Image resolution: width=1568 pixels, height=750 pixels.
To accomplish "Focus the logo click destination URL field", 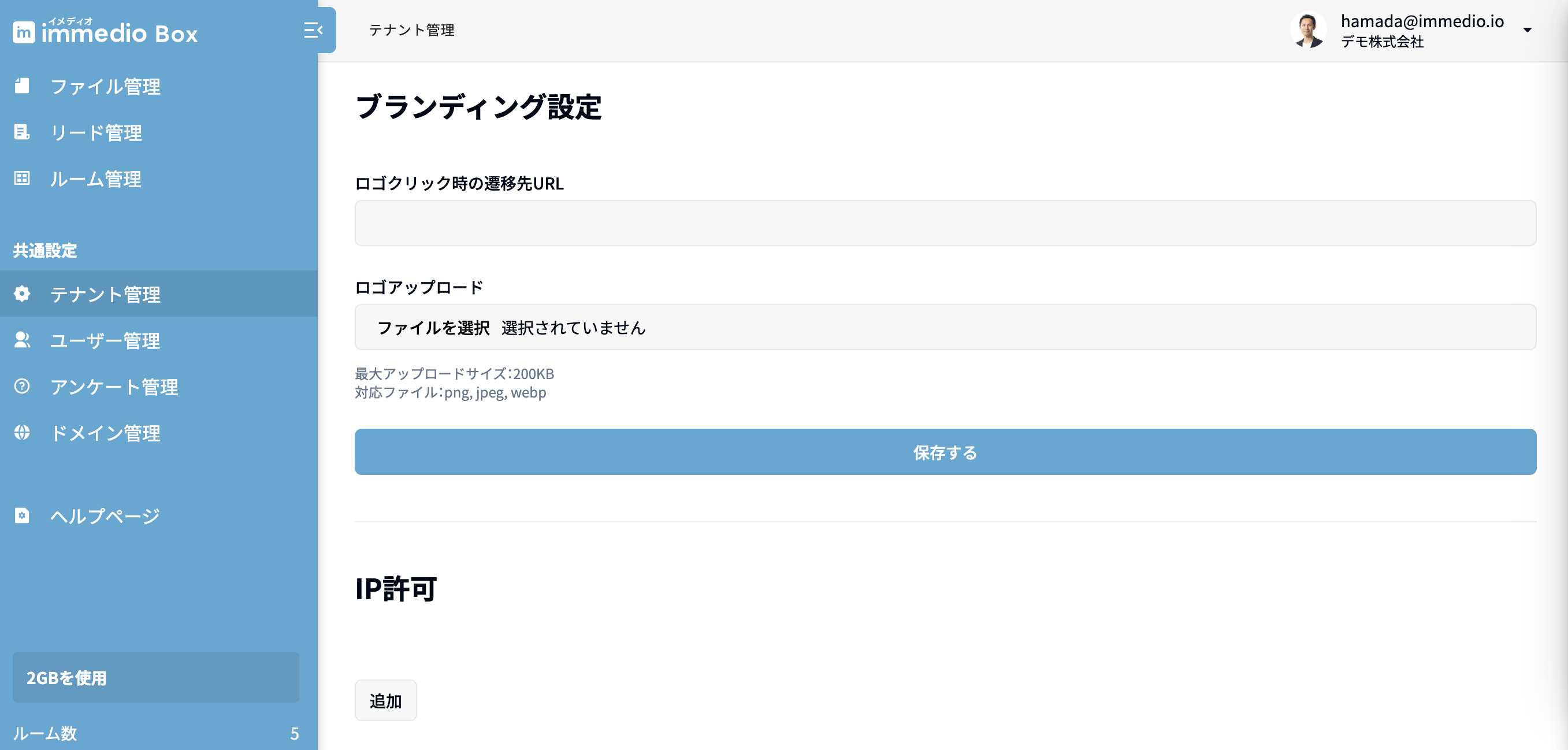I will [x=945, y=224].
